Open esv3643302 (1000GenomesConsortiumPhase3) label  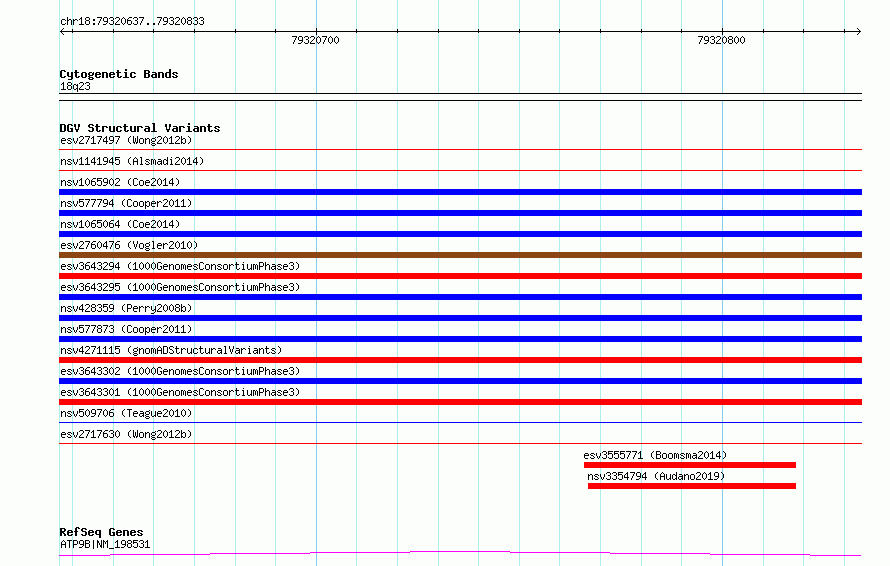click(x=180, y=371)
